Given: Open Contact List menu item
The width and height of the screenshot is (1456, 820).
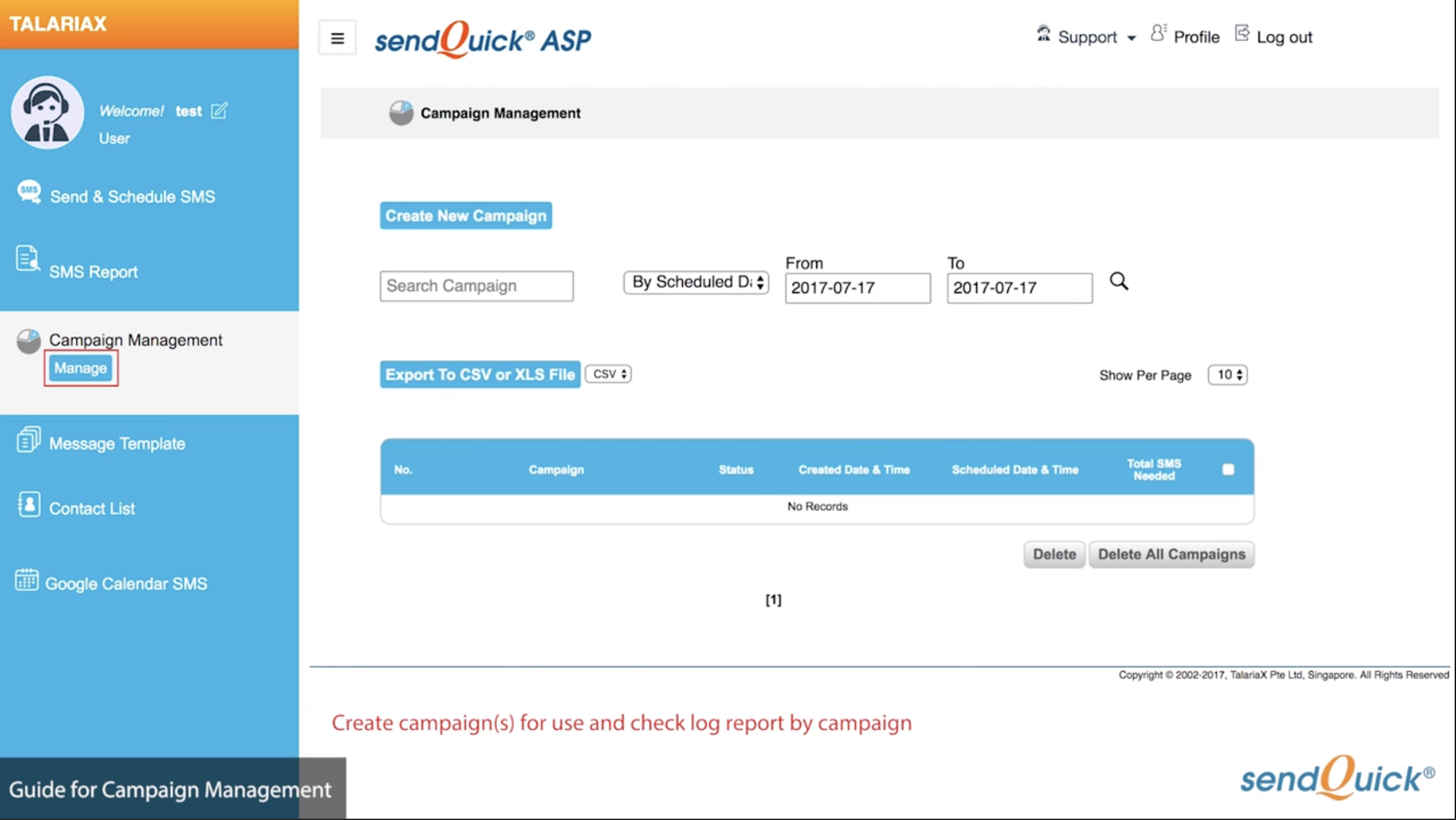Looking at the screenshot, I should pyautogui.click(x=92, y=508).
